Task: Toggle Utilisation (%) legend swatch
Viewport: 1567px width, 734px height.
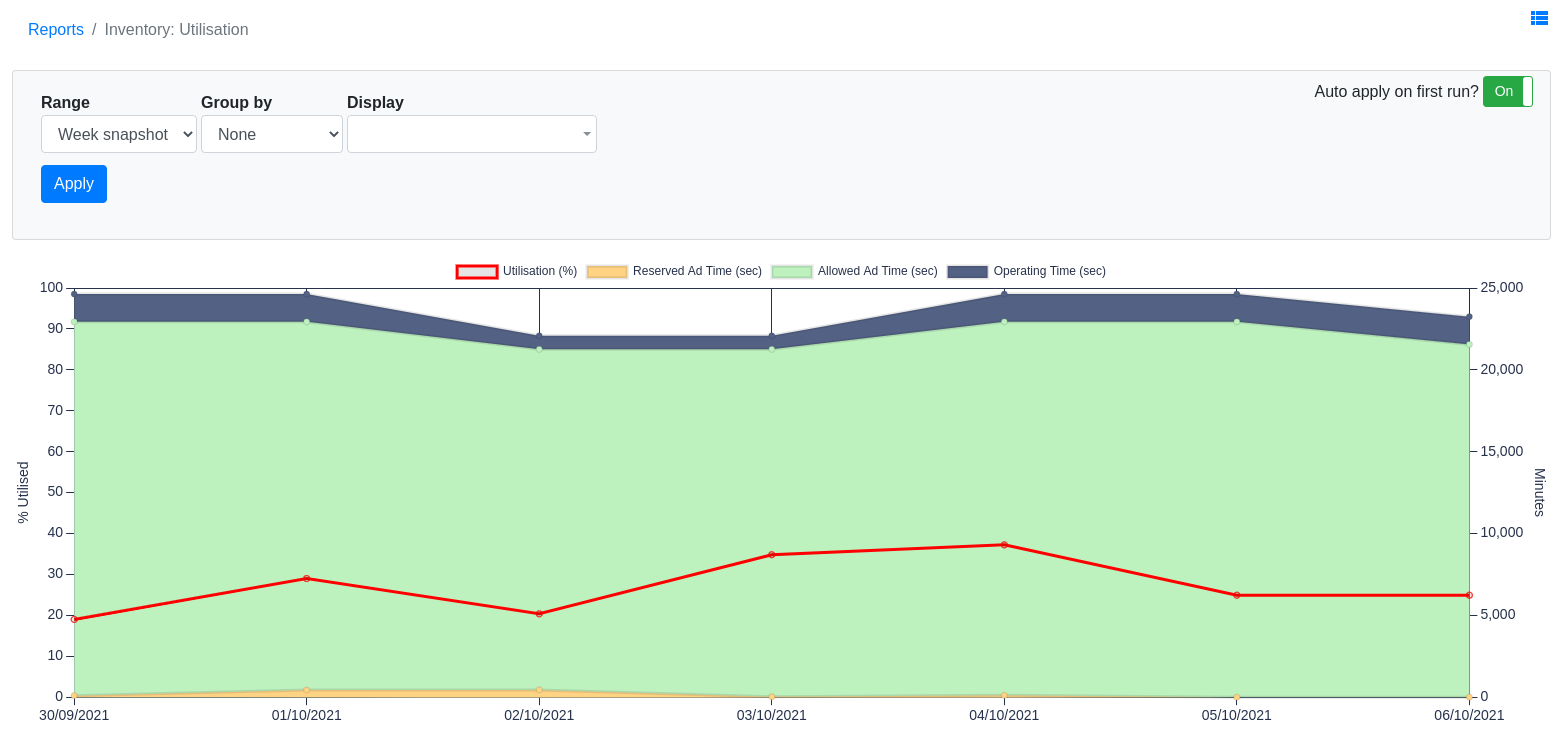Action: (x=477, y=272)
